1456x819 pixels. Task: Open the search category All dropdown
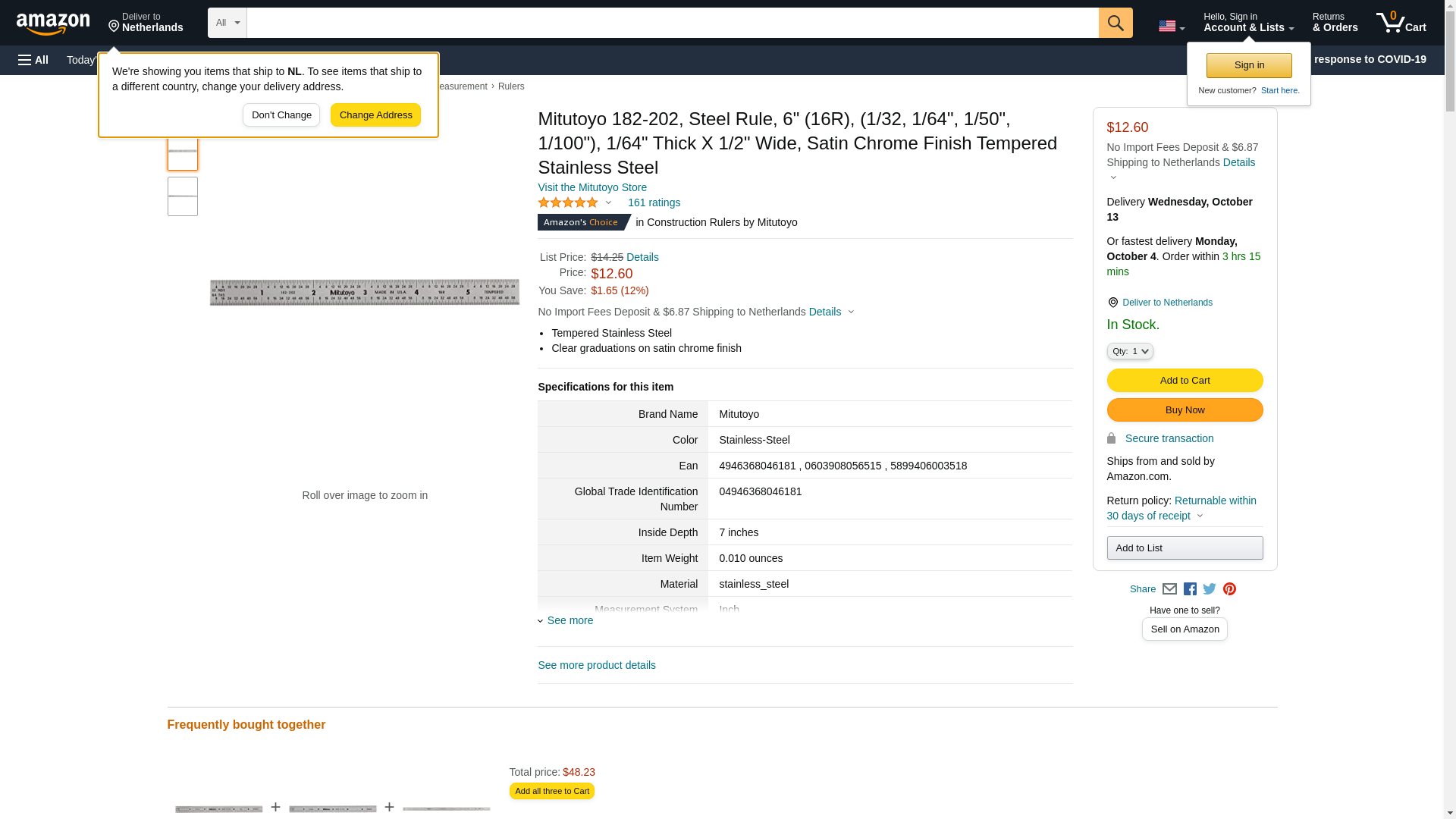[227, 23]
